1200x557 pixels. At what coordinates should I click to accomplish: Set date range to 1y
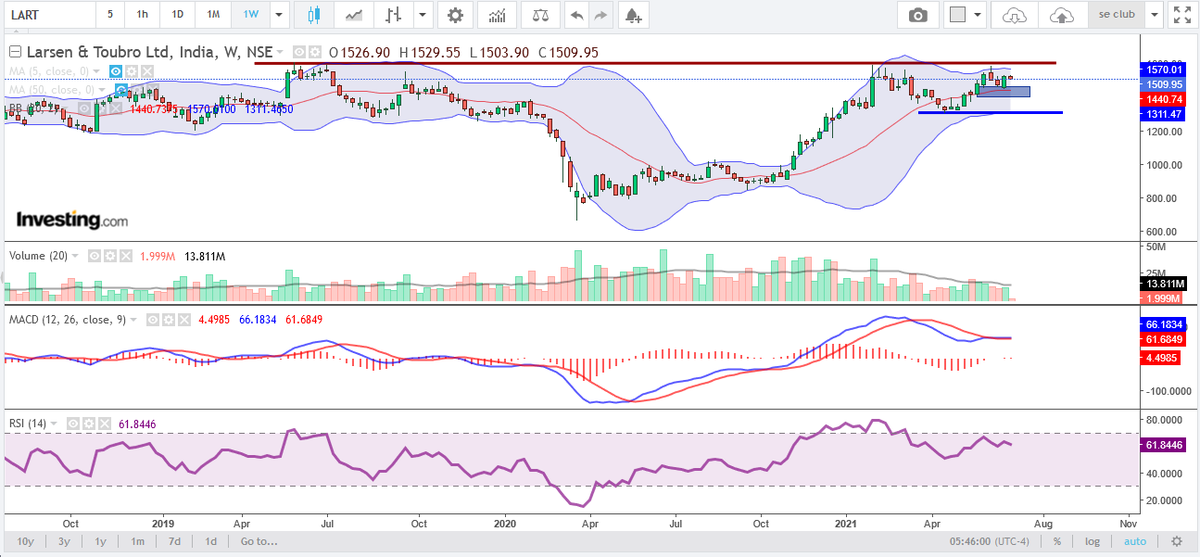pyautogui.click(x=100, y=541)
